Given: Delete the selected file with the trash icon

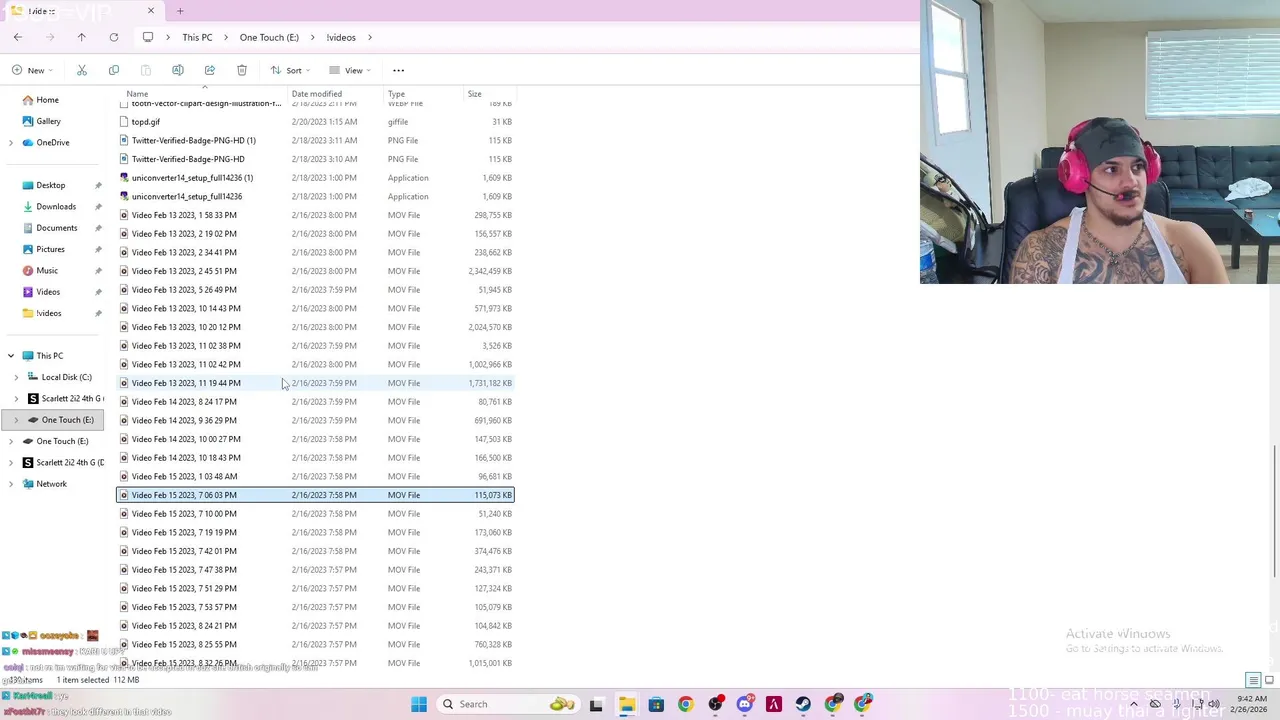Looking at the screenshot, I should (242, 70).
